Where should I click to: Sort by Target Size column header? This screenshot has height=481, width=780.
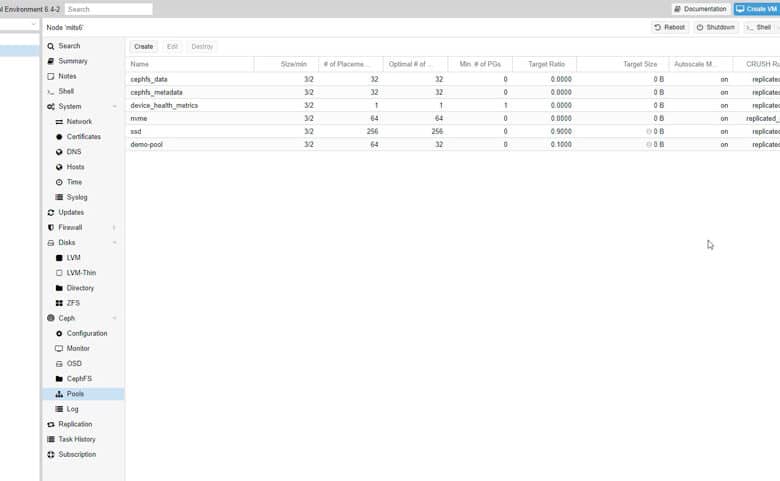click(623, 64)
